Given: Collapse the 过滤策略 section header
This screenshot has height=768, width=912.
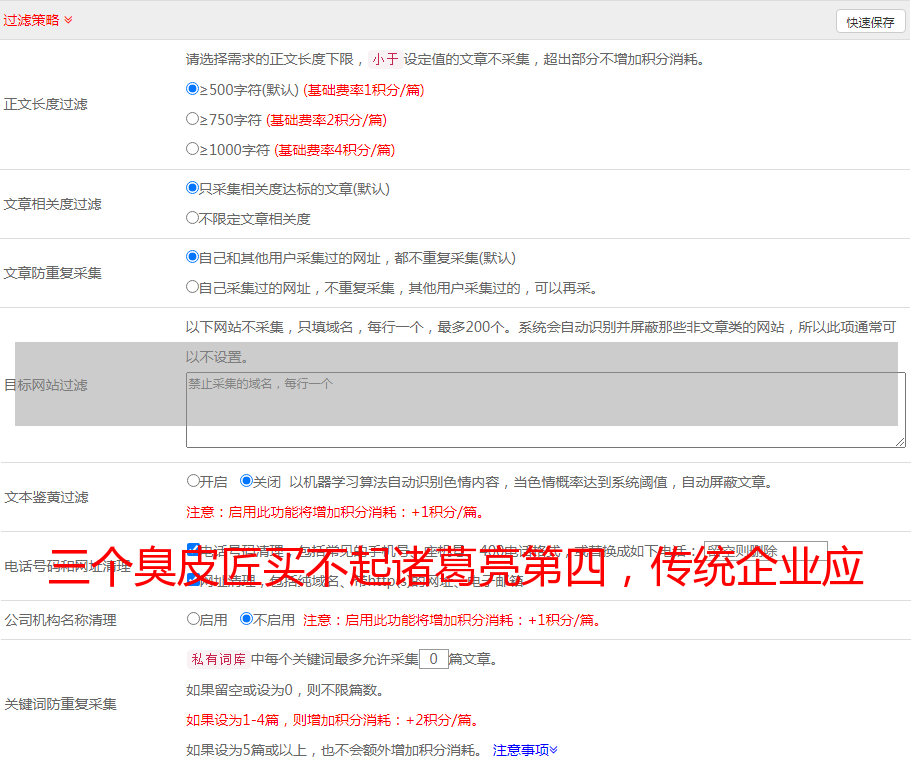Looking at the screenshot, I should [x=30, y=20].
